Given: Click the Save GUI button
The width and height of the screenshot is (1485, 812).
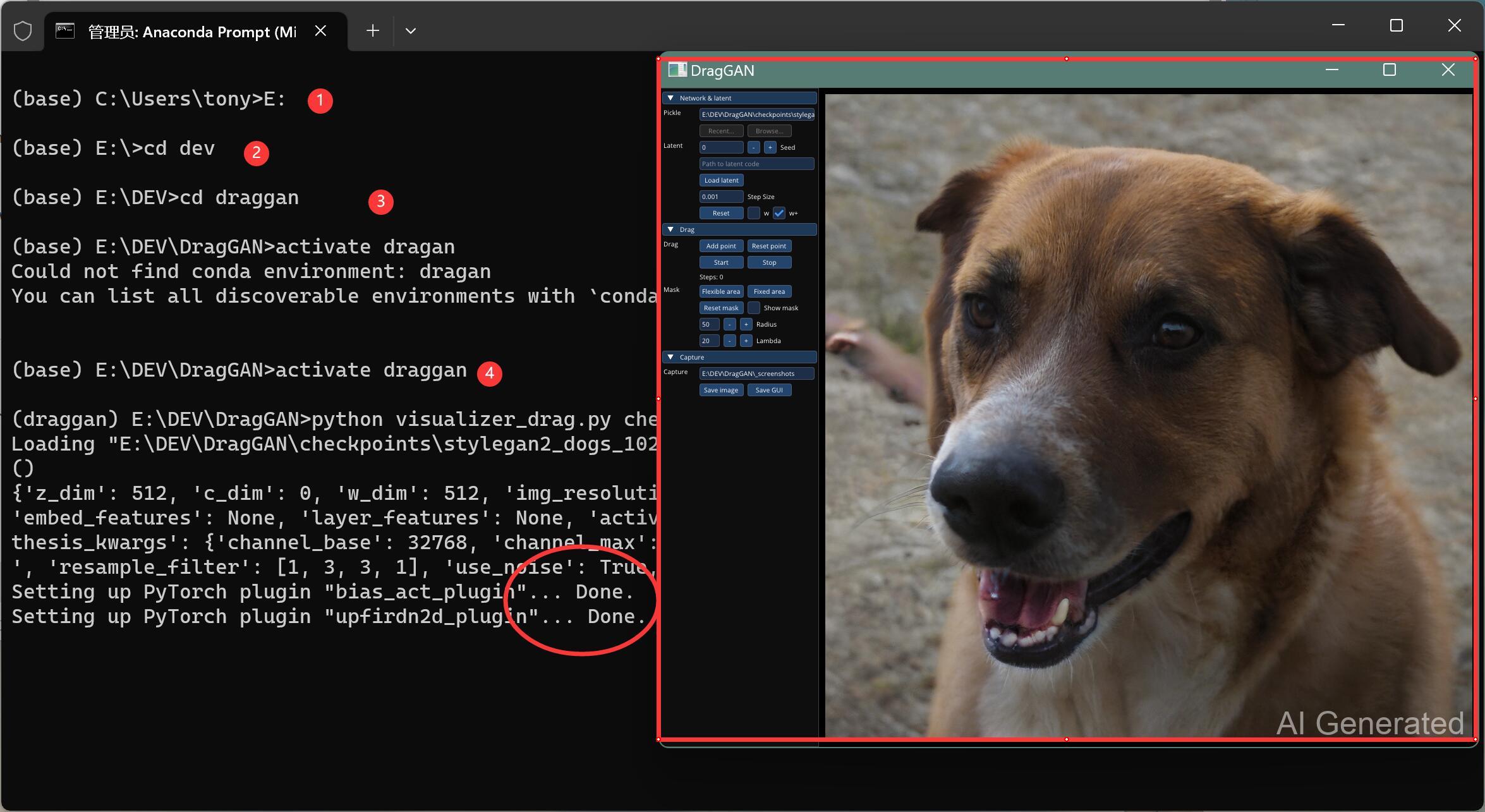Looking at the screenshot, I should [769, 390].
